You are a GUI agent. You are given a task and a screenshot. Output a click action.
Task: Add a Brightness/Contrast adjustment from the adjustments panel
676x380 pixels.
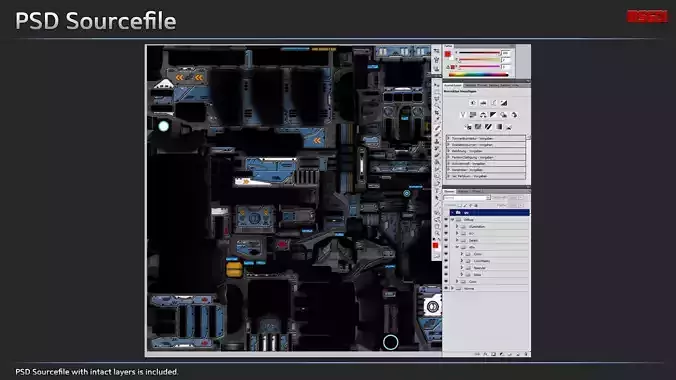coord(473,103)
